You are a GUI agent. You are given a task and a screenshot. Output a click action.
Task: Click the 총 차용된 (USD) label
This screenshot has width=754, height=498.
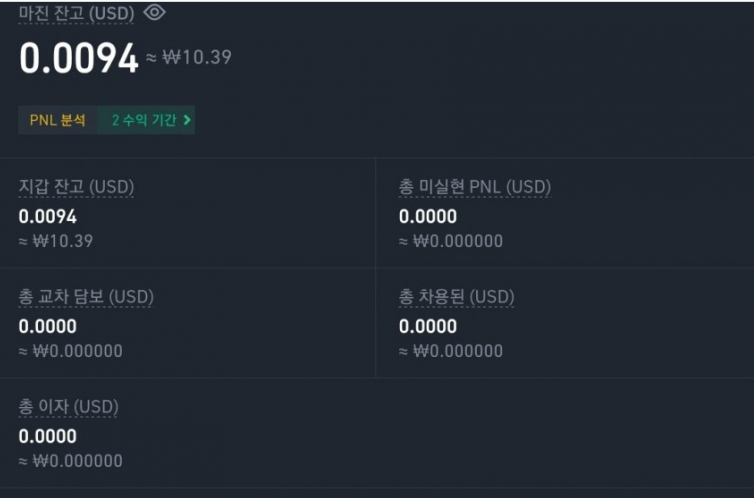(x=456, y=297)
